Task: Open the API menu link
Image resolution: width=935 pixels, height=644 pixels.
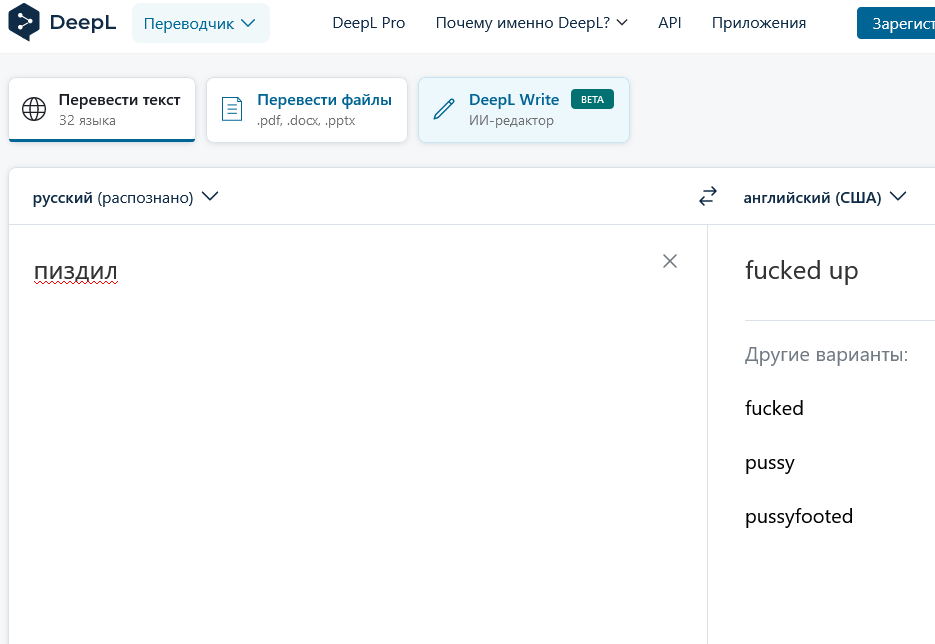Action: click(670, 23)
